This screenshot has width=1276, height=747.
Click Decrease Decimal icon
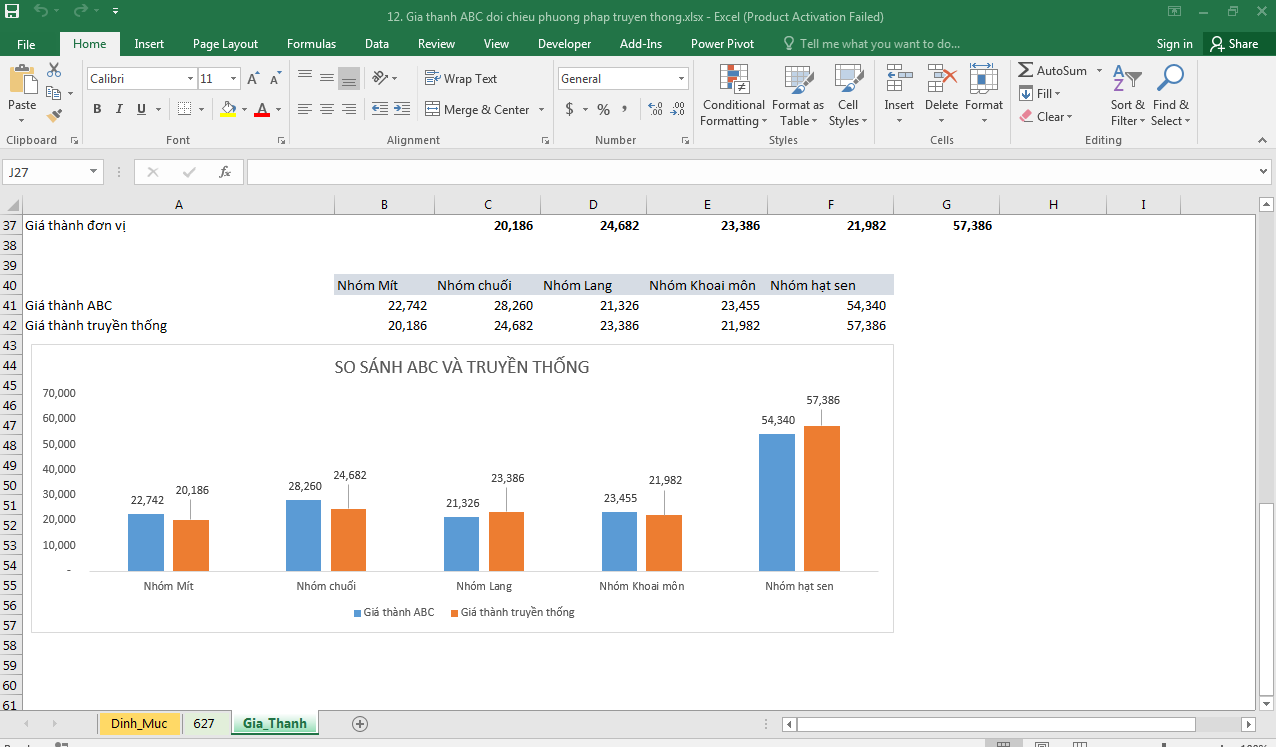[x=678, y=109]
